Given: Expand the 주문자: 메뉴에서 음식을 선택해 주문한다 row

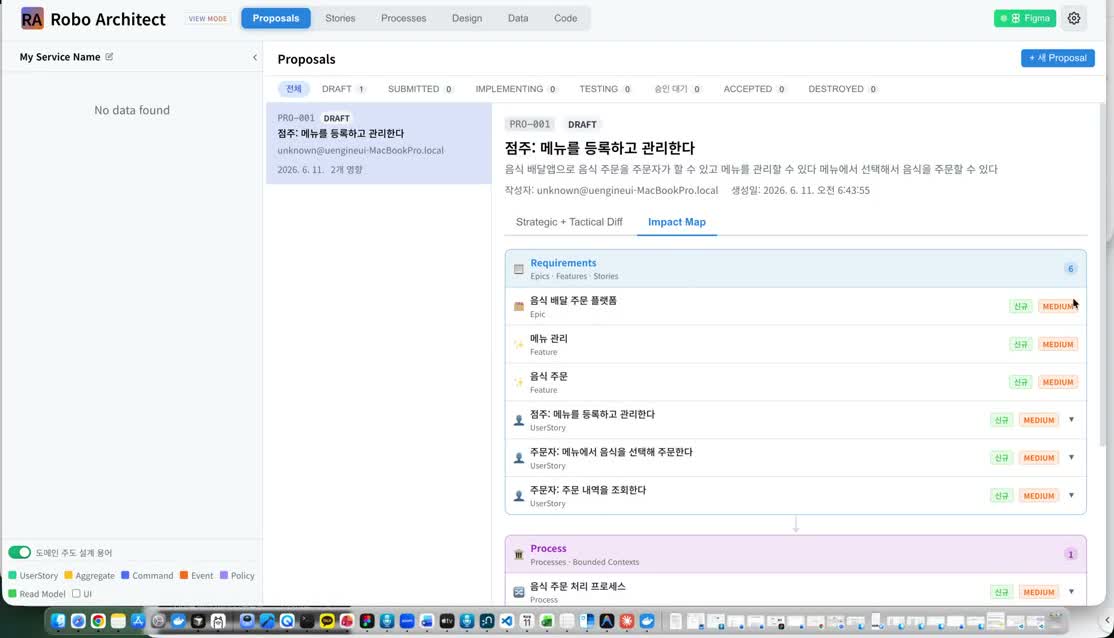Looking at the screenshot, I should (x=1071, y=458).
